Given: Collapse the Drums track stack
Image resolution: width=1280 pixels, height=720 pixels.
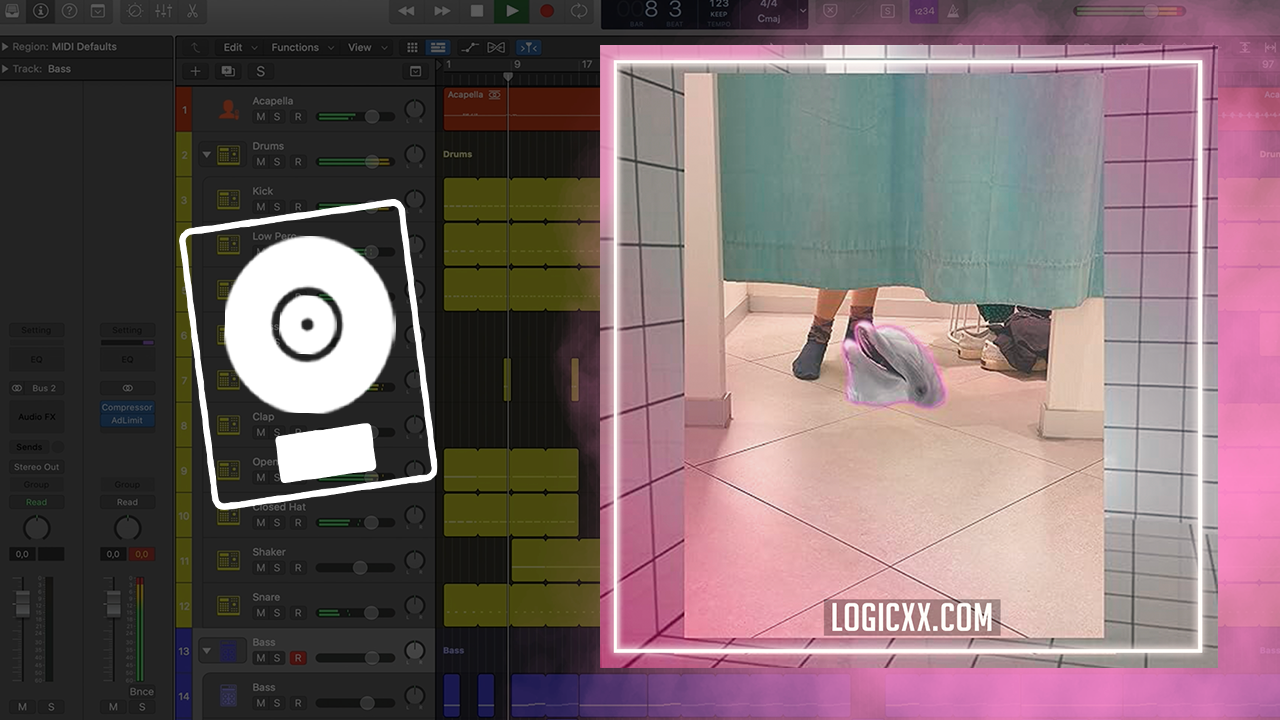Looking at the screenshot, I should [x=207, y=155].
